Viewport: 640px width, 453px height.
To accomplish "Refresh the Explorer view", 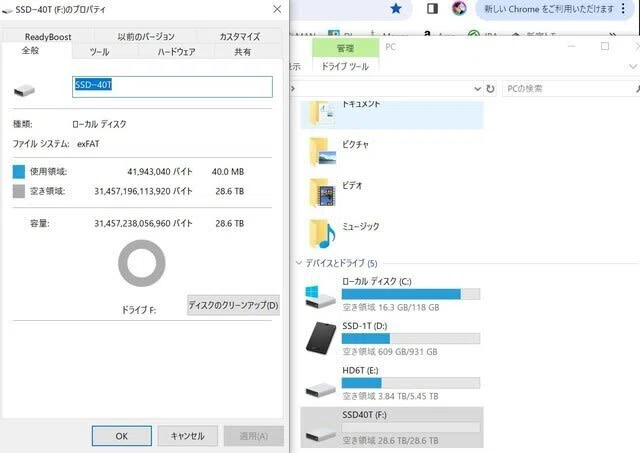I will pos(491,89).
